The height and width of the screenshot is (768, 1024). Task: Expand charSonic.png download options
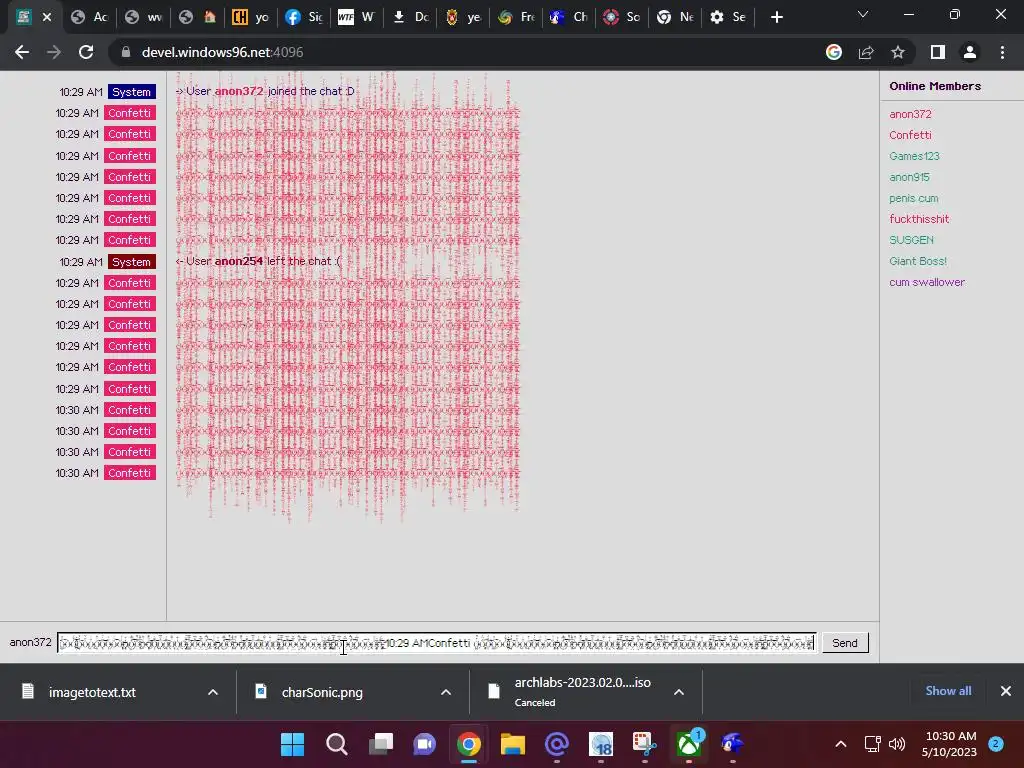click(446, 692)
